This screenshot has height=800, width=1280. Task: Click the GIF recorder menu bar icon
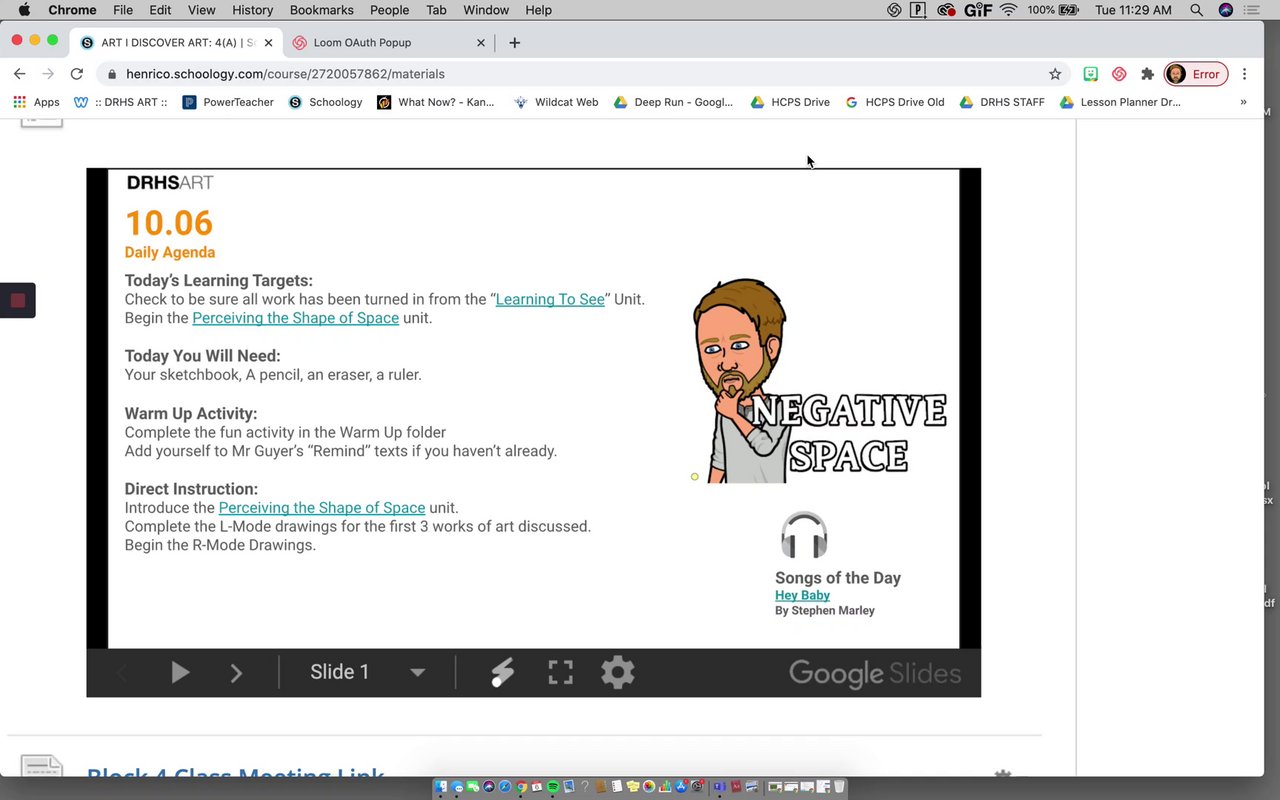click(x=977, y=10)
